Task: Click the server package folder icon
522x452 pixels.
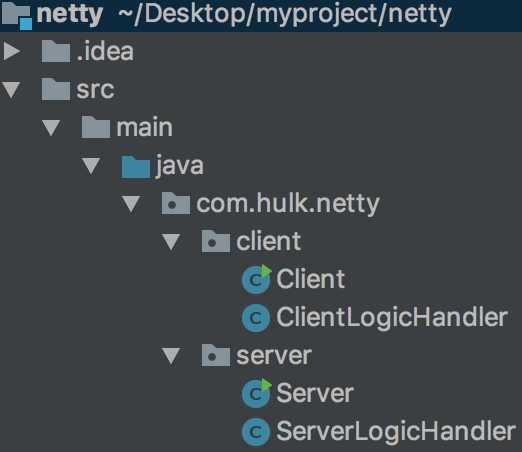Action: point(216,356)
